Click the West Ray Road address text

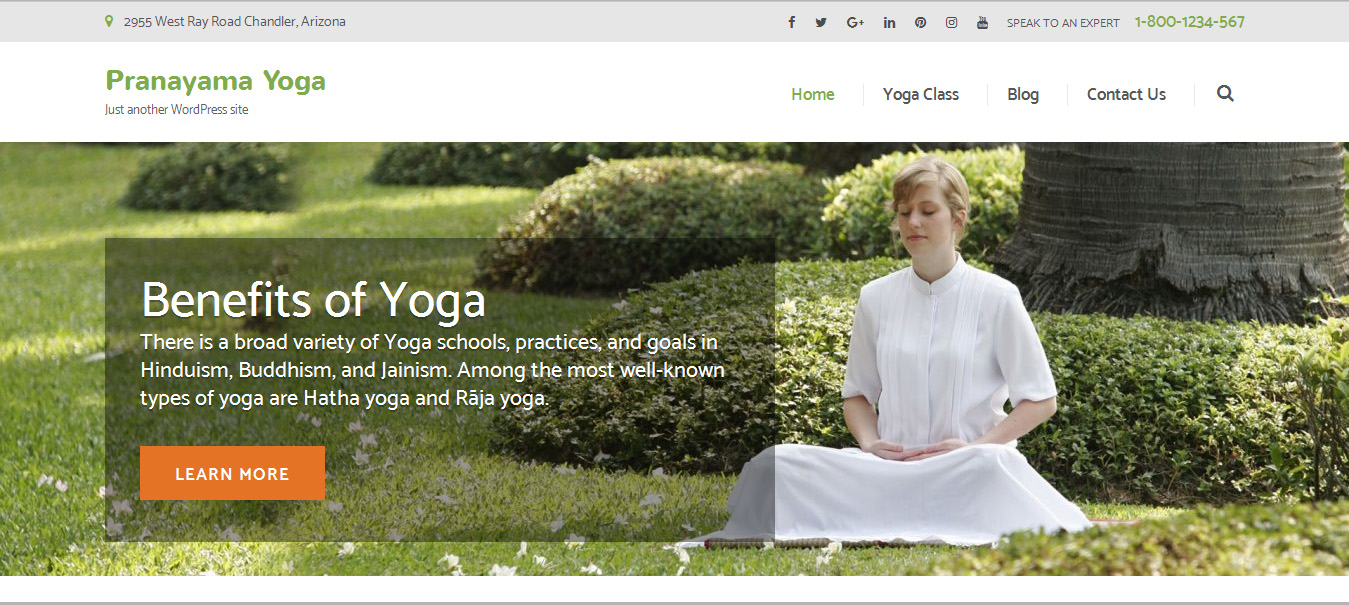point(235,21)
